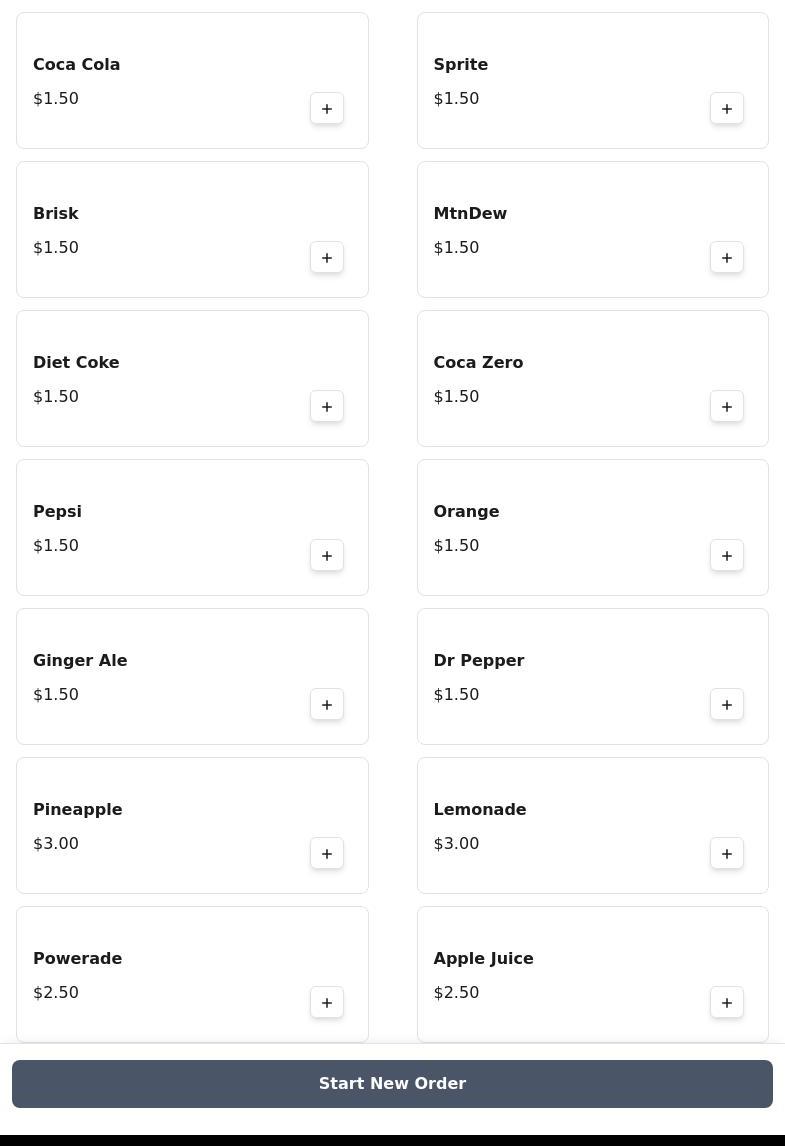Click the Powerade $2.50 price label
This screenshot has width=785, height=1146.
(x=56, y=993)
